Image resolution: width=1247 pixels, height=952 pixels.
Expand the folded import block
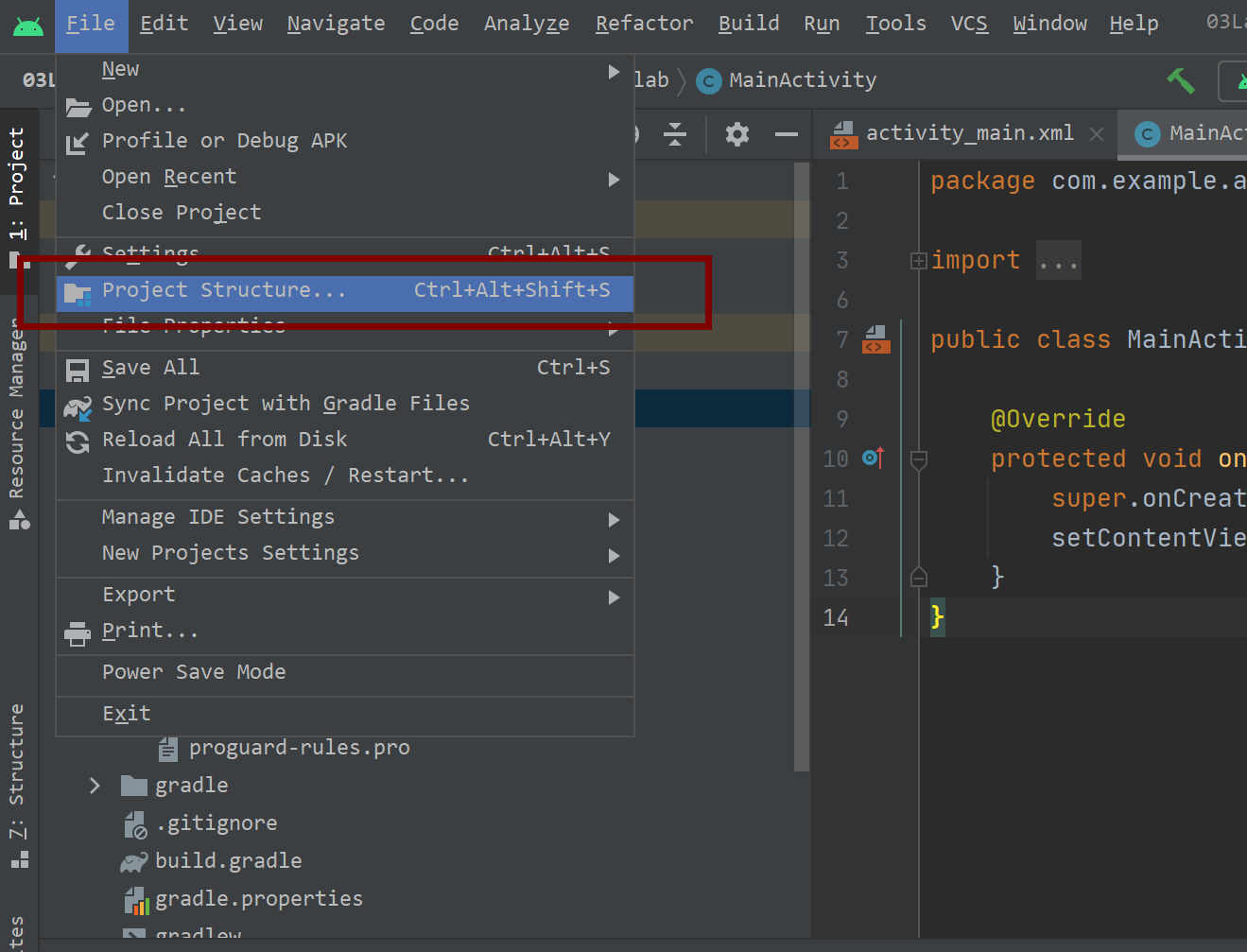click(918, 262)
